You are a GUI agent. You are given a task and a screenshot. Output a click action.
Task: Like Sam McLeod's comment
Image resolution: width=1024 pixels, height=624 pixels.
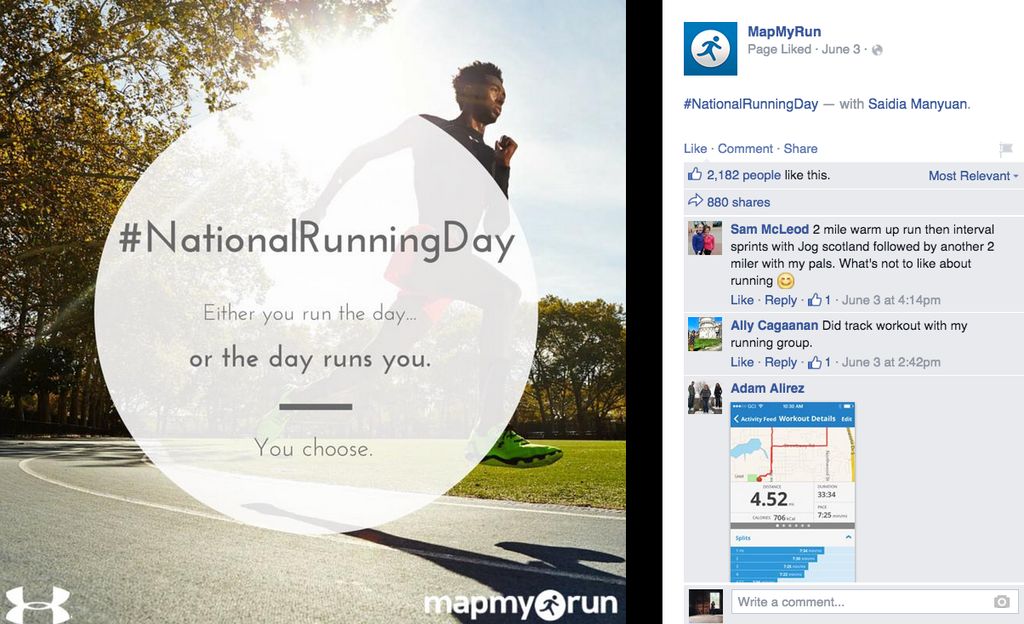tap(742, 300)
